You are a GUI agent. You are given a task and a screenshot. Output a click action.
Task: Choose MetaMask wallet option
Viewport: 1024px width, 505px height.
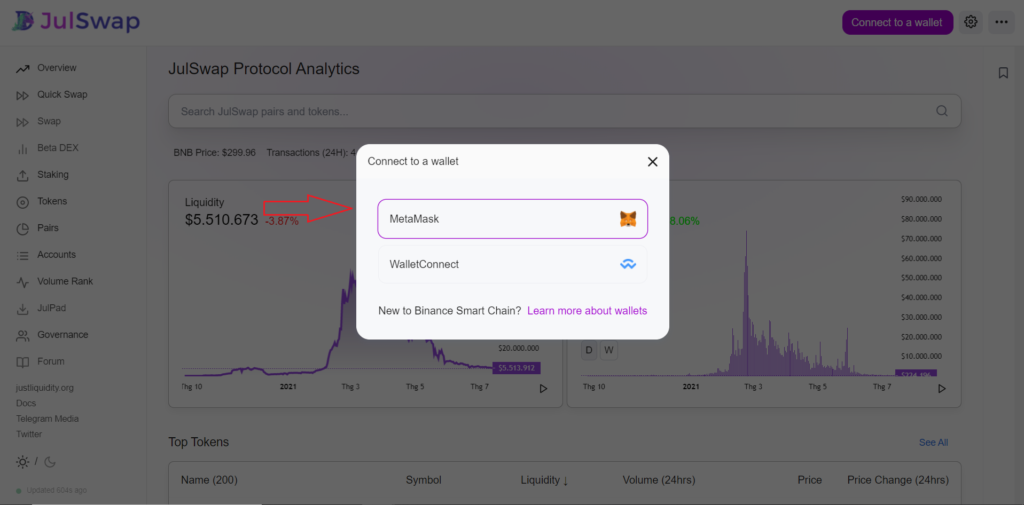coord(513,219)
